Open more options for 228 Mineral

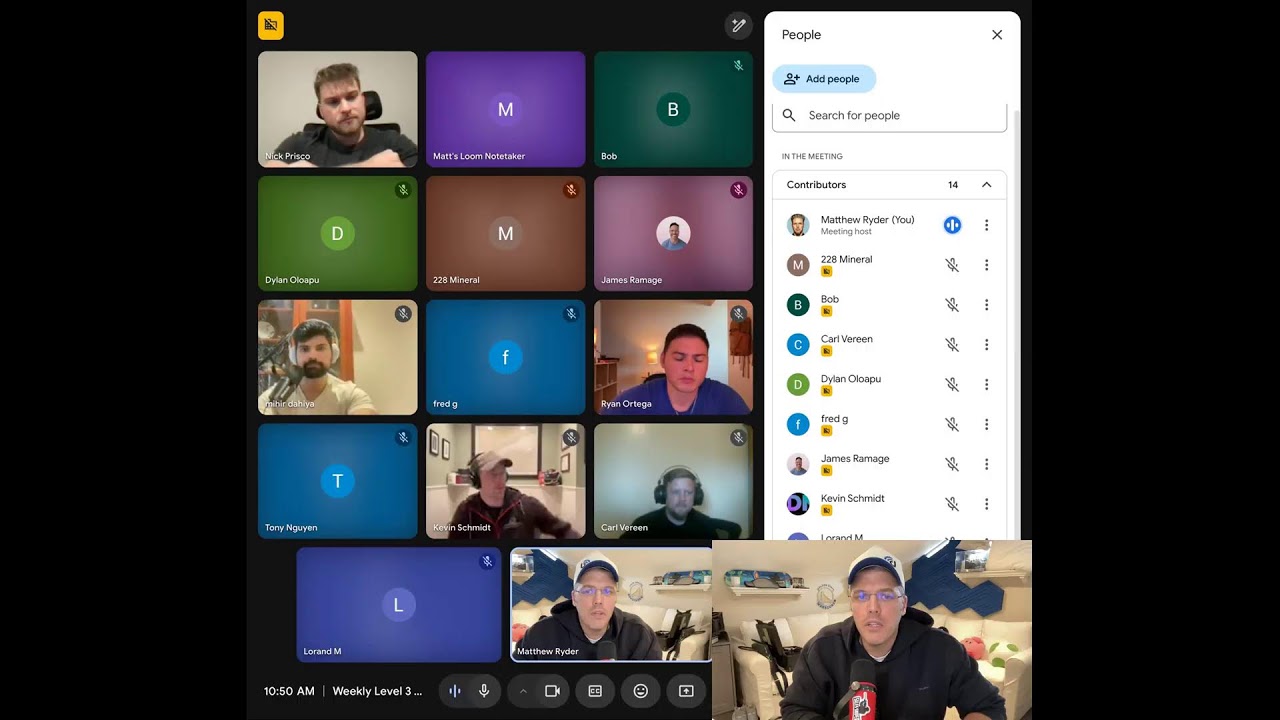[x=986, y=265]
